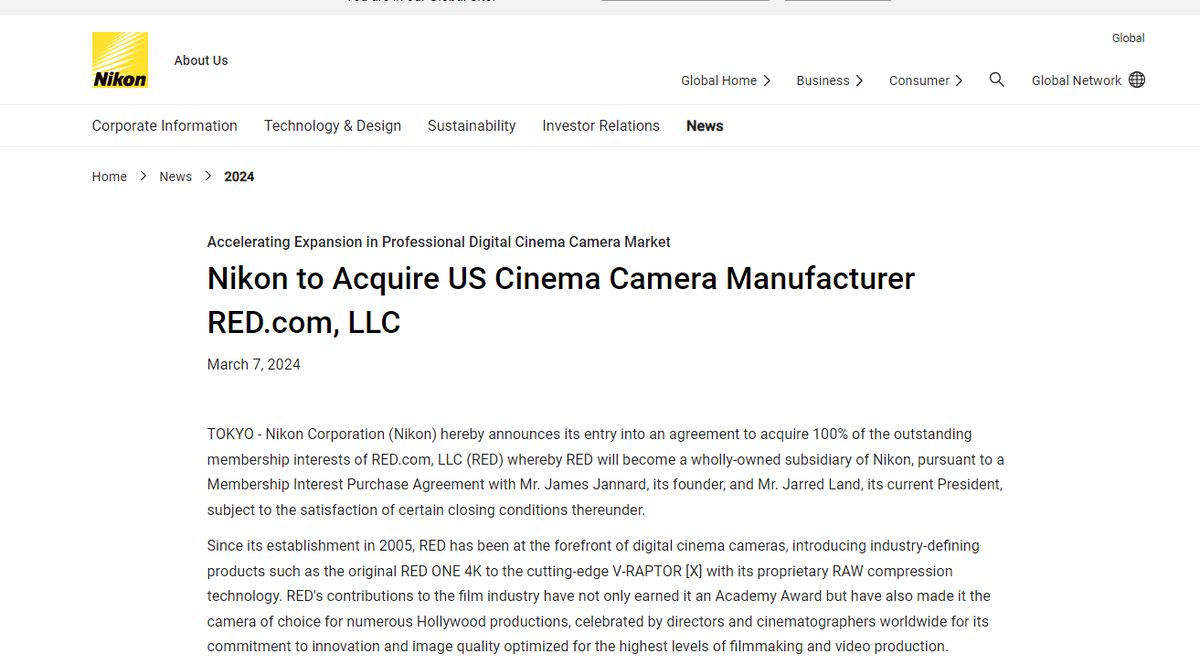Click the subtitle 'Accelerating Expansion in Professional Digital Cinema'

pos(439,242)
